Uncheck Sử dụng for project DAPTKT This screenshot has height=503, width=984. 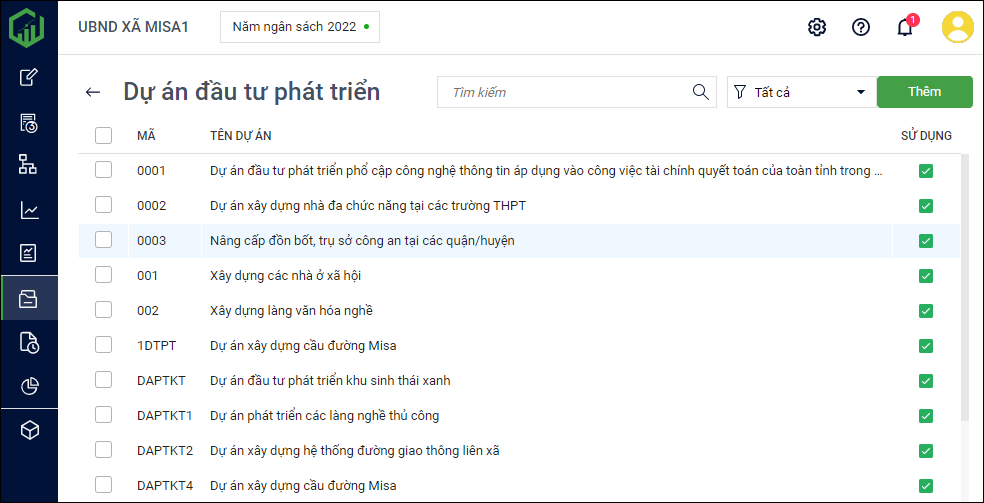pyautogui.click(x=925, y=381)
